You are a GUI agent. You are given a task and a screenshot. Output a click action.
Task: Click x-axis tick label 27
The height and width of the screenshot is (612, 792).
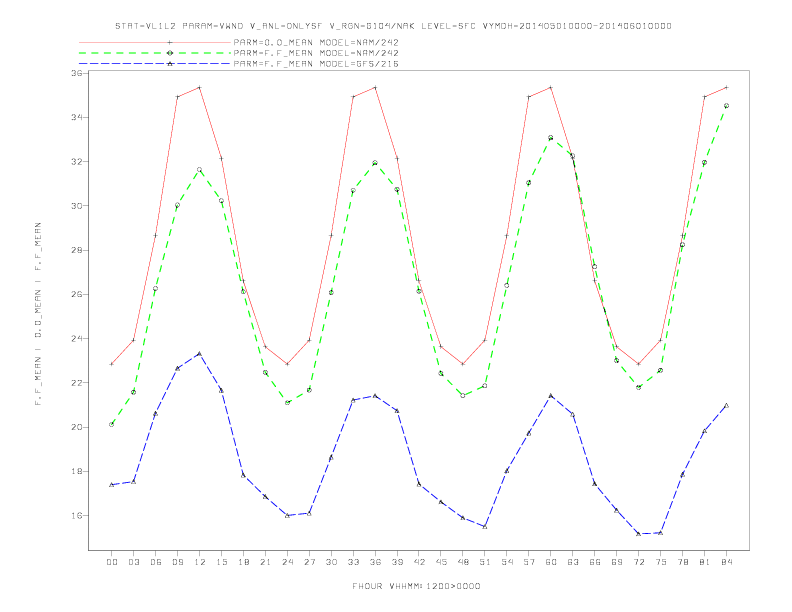click(309, 562)
